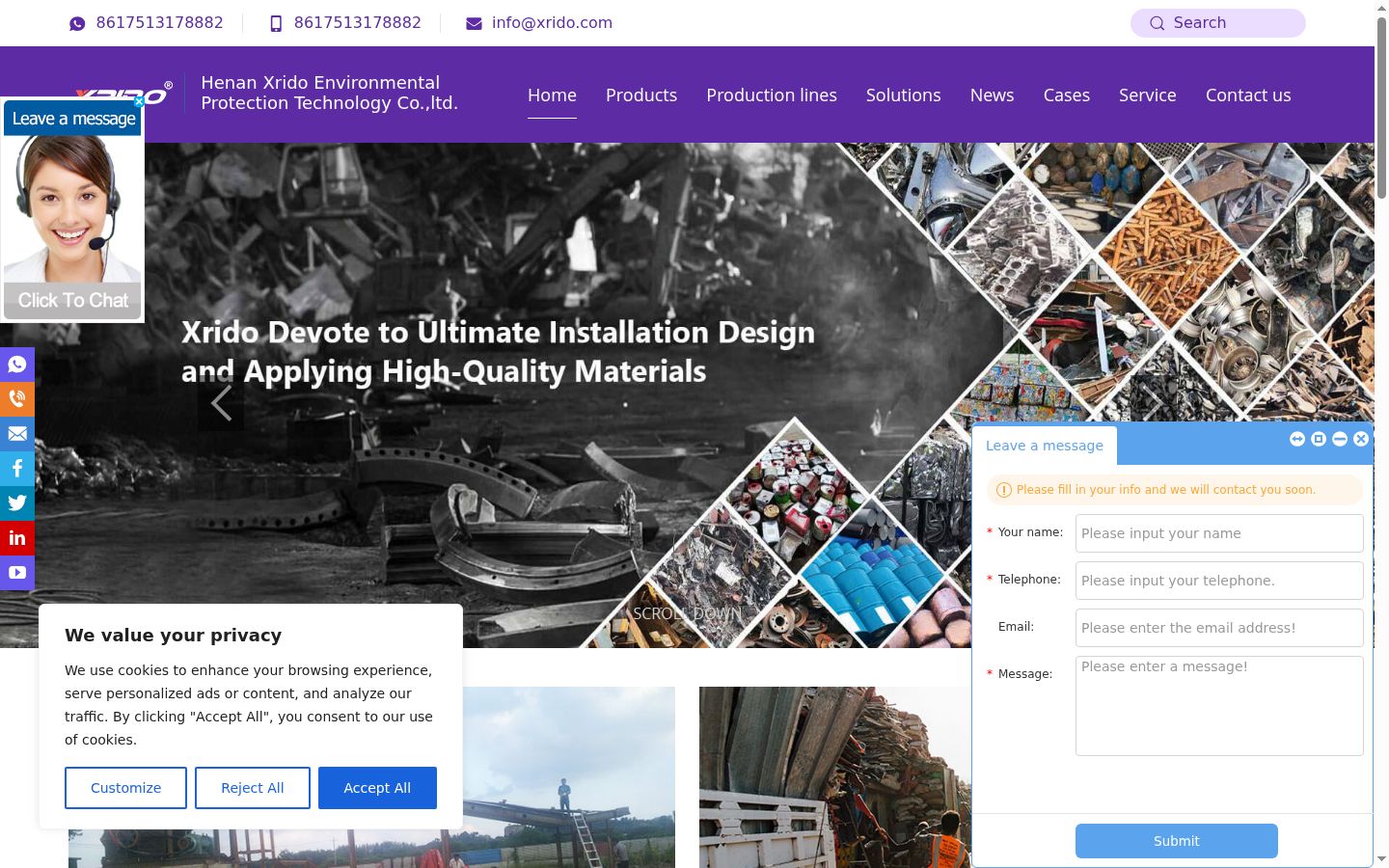Screen dimensions: 1389x868
Task: Click the 'We value your privacy' heading
Action: [x=174, y=636]
